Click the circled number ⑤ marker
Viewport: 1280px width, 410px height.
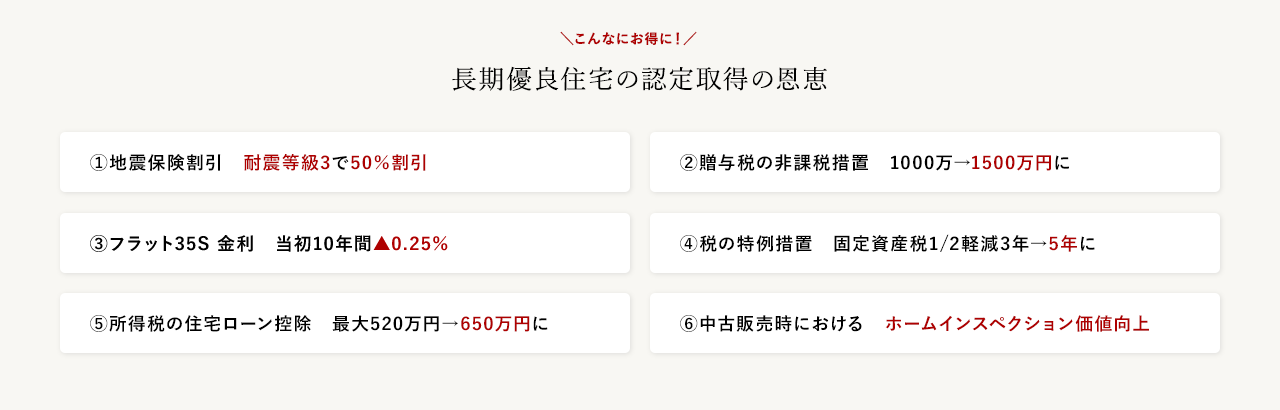pyautogui.click(x=98, y=324)
